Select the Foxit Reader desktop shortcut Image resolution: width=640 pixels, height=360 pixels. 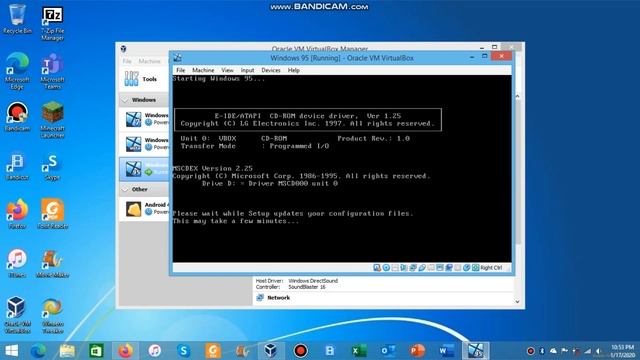click(x=52, y=214)
